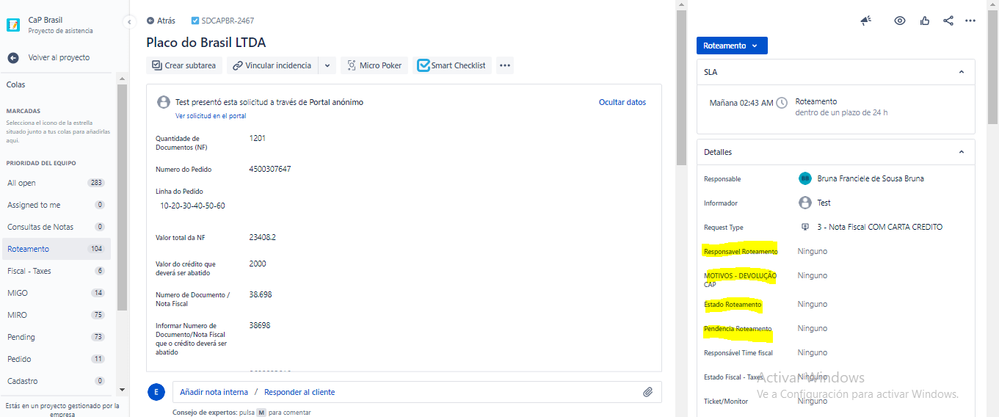Screen dimensions: 999x417
Task: Select Añadir nota interna tab
Action: tap(213, 392)
